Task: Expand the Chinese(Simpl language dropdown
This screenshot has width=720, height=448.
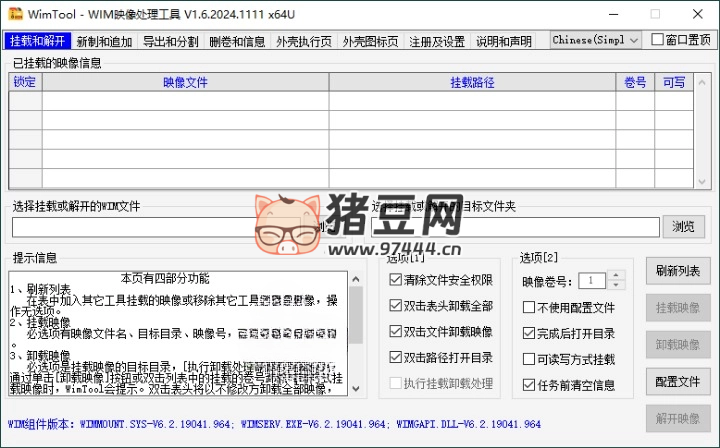Action: [x=596, y=40]
